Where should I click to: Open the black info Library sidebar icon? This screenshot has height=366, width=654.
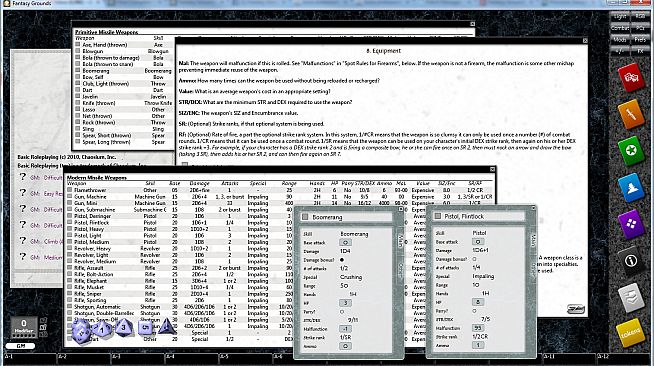click(631, 261)
